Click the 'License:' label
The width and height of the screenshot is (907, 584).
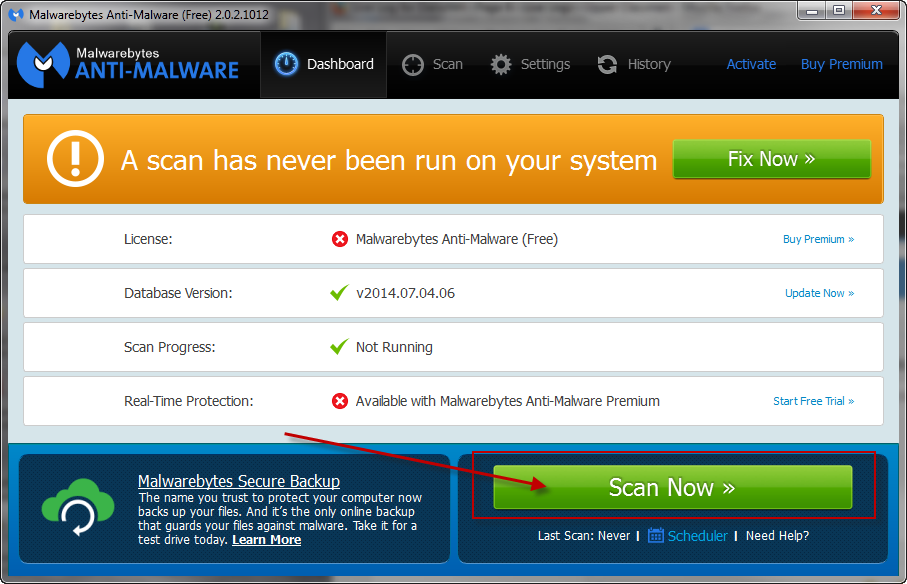[x=148, y=239]
